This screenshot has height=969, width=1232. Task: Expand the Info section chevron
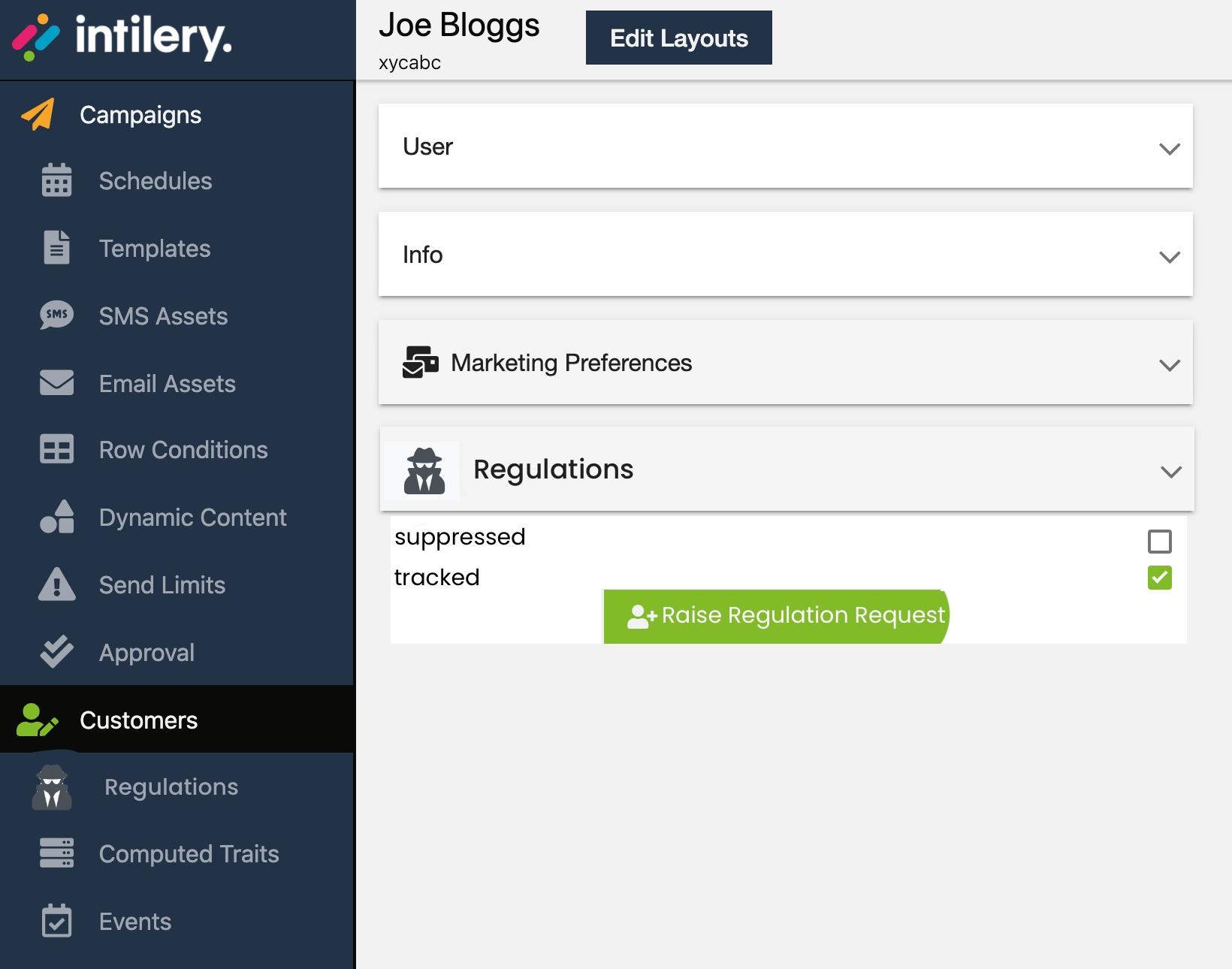pyautogui.click(x=1170, y=257)
